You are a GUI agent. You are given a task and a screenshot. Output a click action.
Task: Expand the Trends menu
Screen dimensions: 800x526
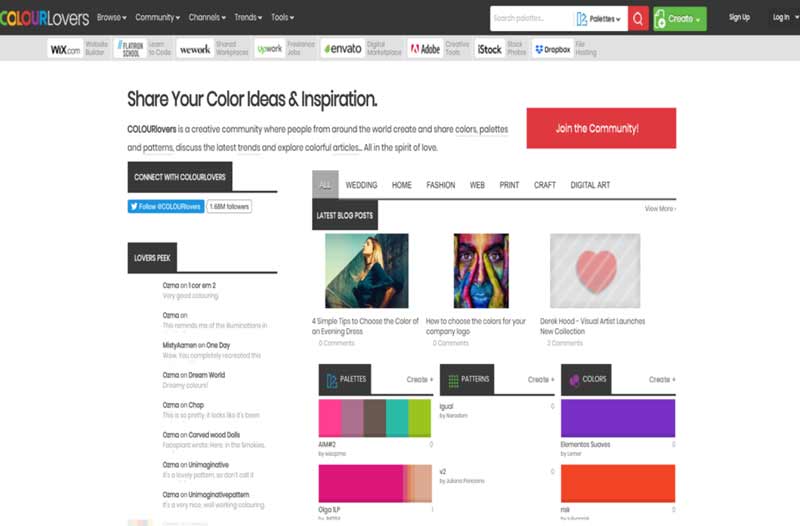(x=248, y=17)
